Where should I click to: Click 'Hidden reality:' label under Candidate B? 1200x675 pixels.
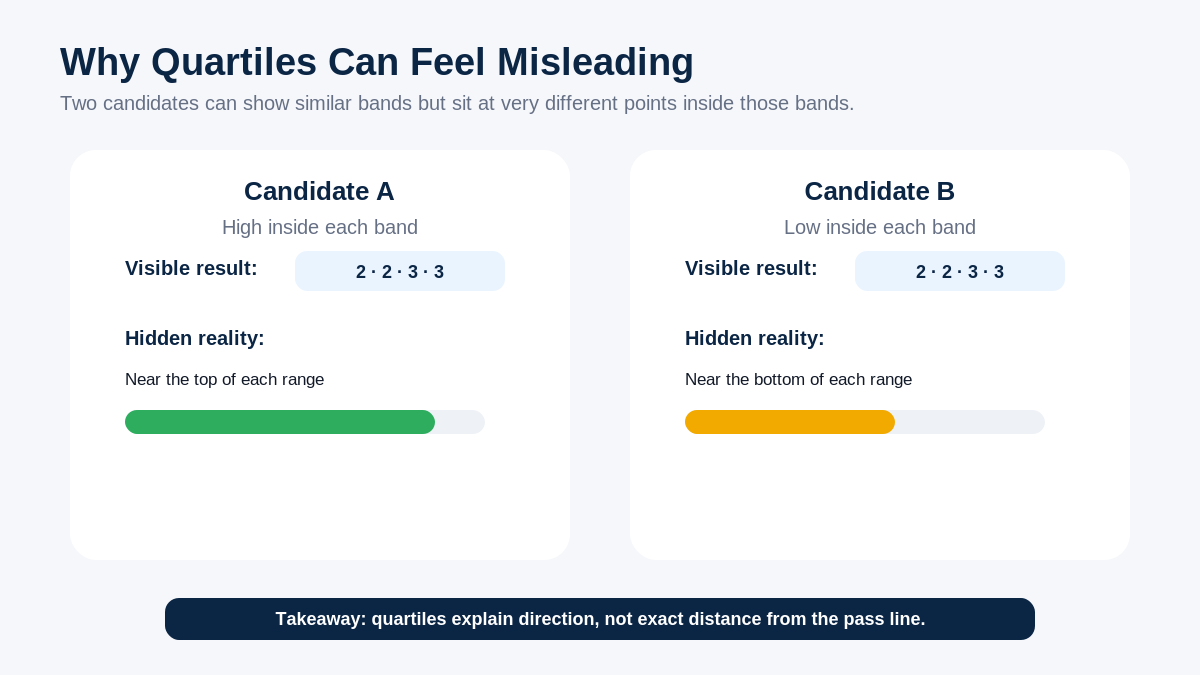[755, 338]
